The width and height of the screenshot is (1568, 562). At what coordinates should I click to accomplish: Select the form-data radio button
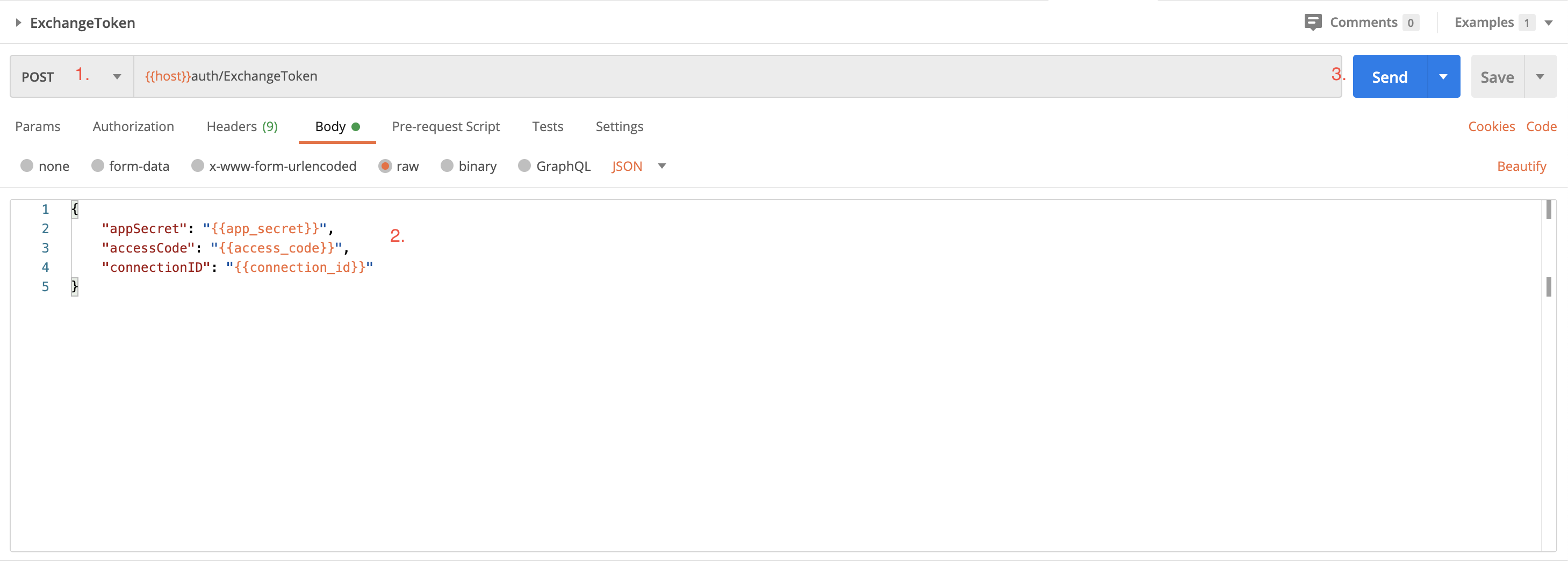[97, 165]
